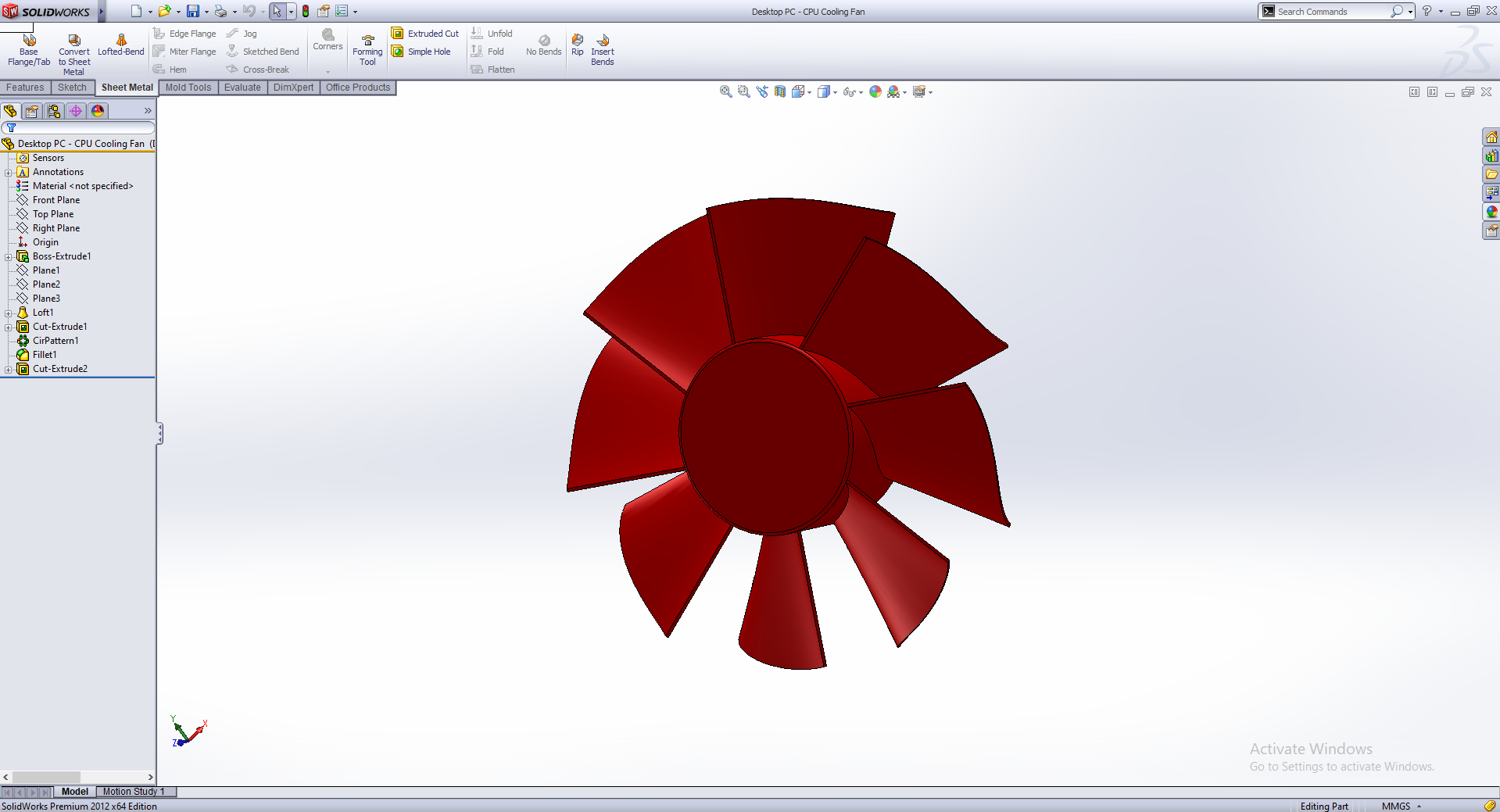Screen dimensions: 1500x812
Task: Switch to PropertyManager panel tab
Action: (32, 111)
